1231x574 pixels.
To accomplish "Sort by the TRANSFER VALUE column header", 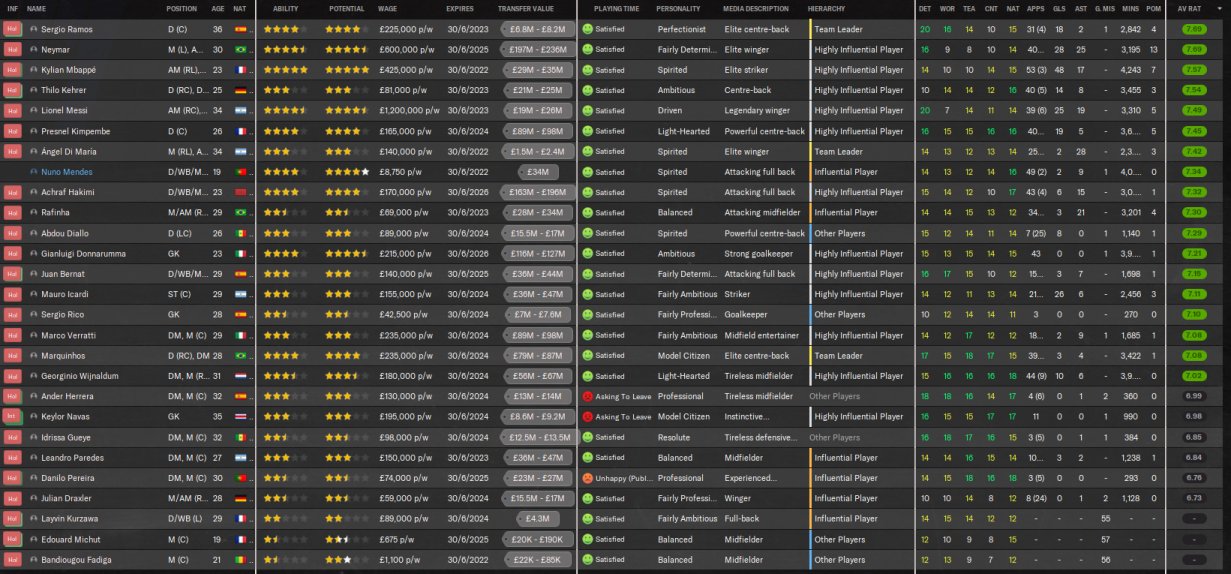I will (526, 9).
